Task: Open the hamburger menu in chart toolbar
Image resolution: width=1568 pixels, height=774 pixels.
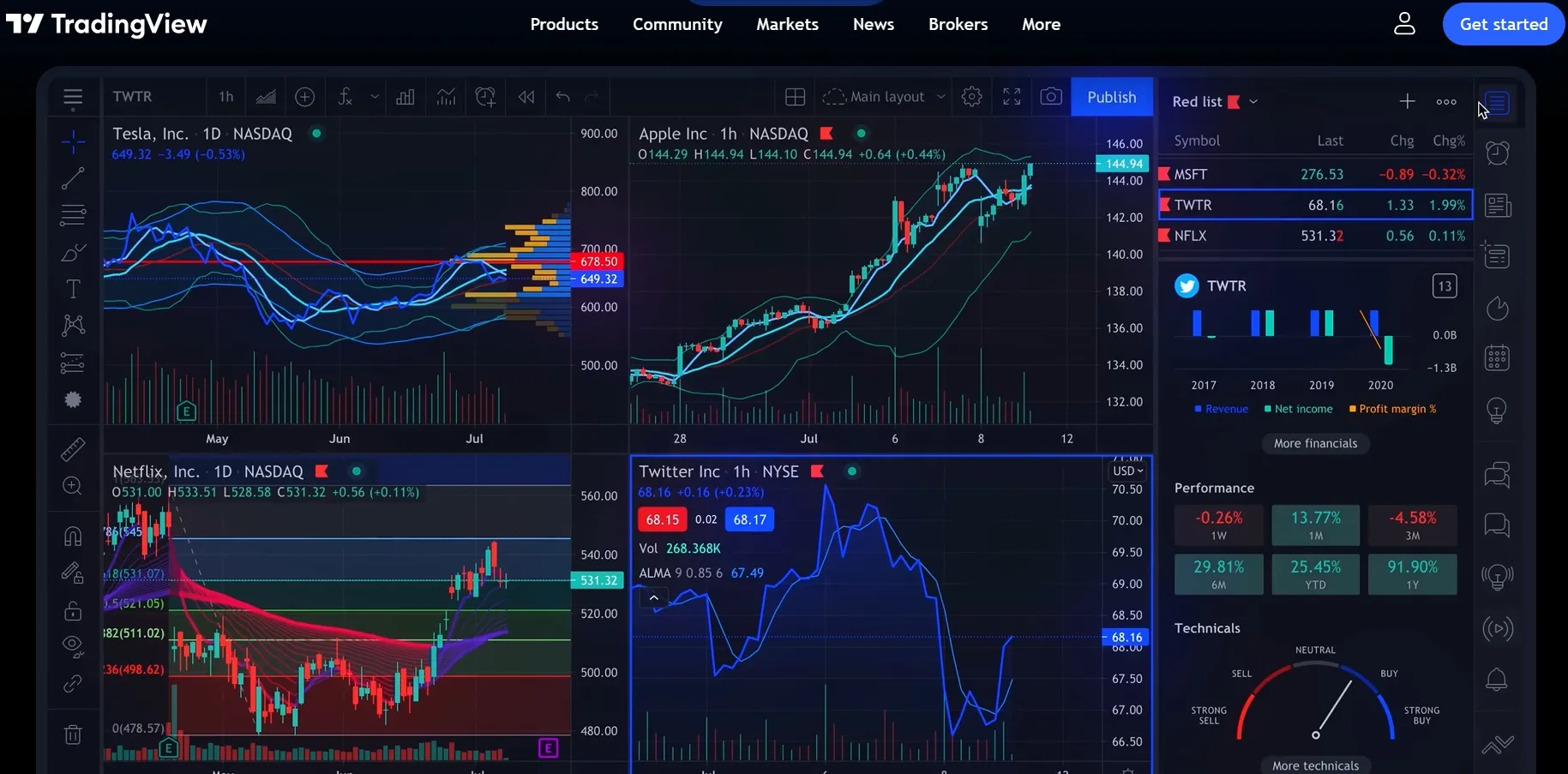Action: (73, 98)
